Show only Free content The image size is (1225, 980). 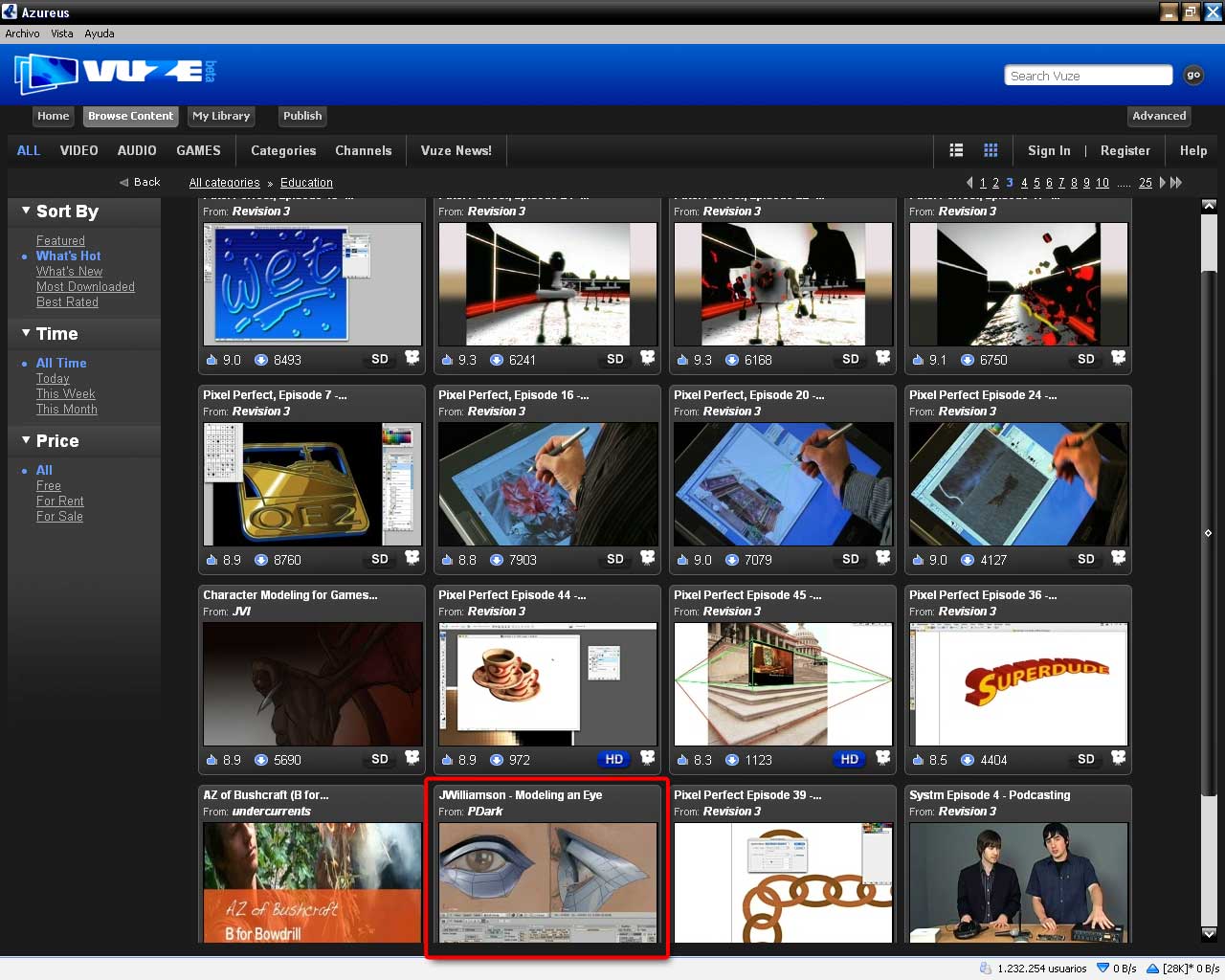pos(49,486)
